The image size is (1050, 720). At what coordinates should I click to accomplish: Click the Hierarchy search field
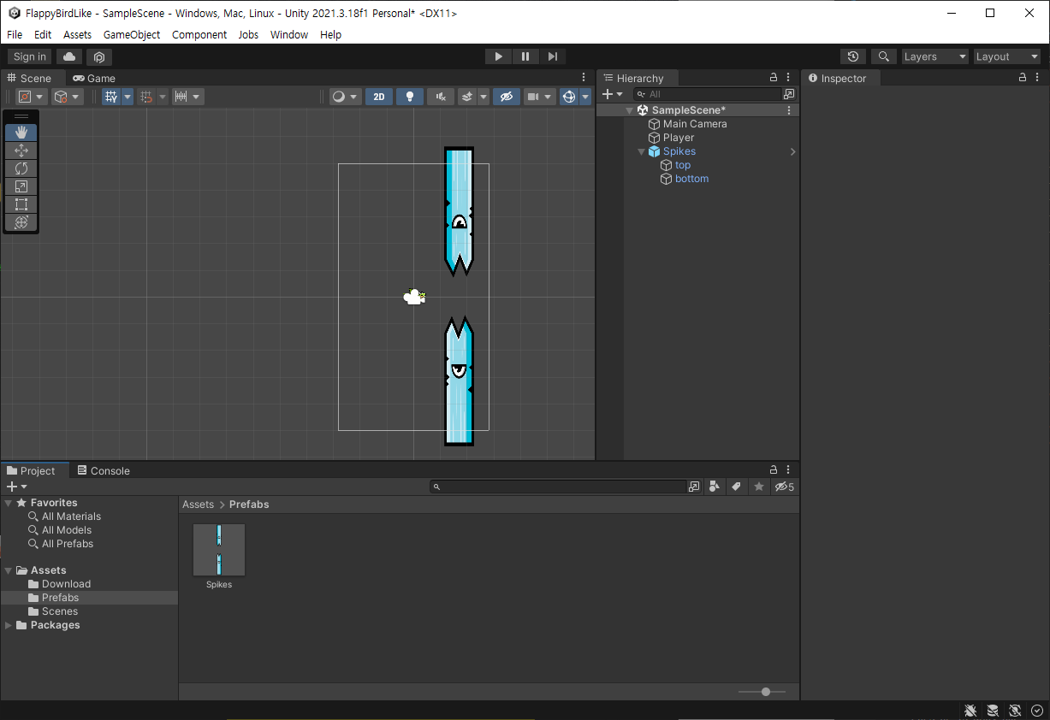[708, 94]
